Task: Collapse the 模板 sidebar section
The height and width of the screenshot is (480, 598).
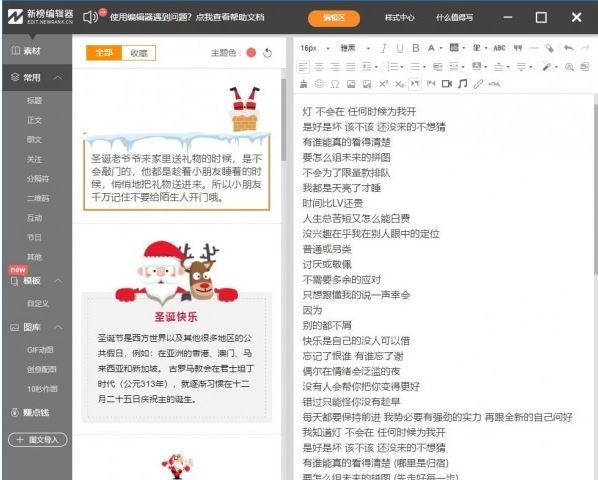Action: click(x=58, y=281)
